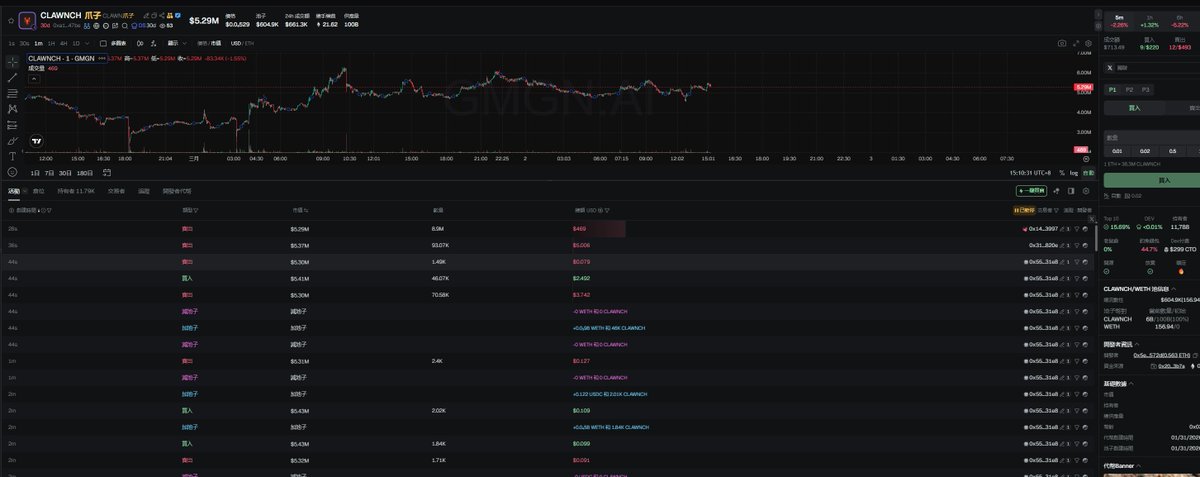Screen dimensions: 1200x477
Task: Filter icon on the 0x31...820e trade row
Action: pos(1078,245)
